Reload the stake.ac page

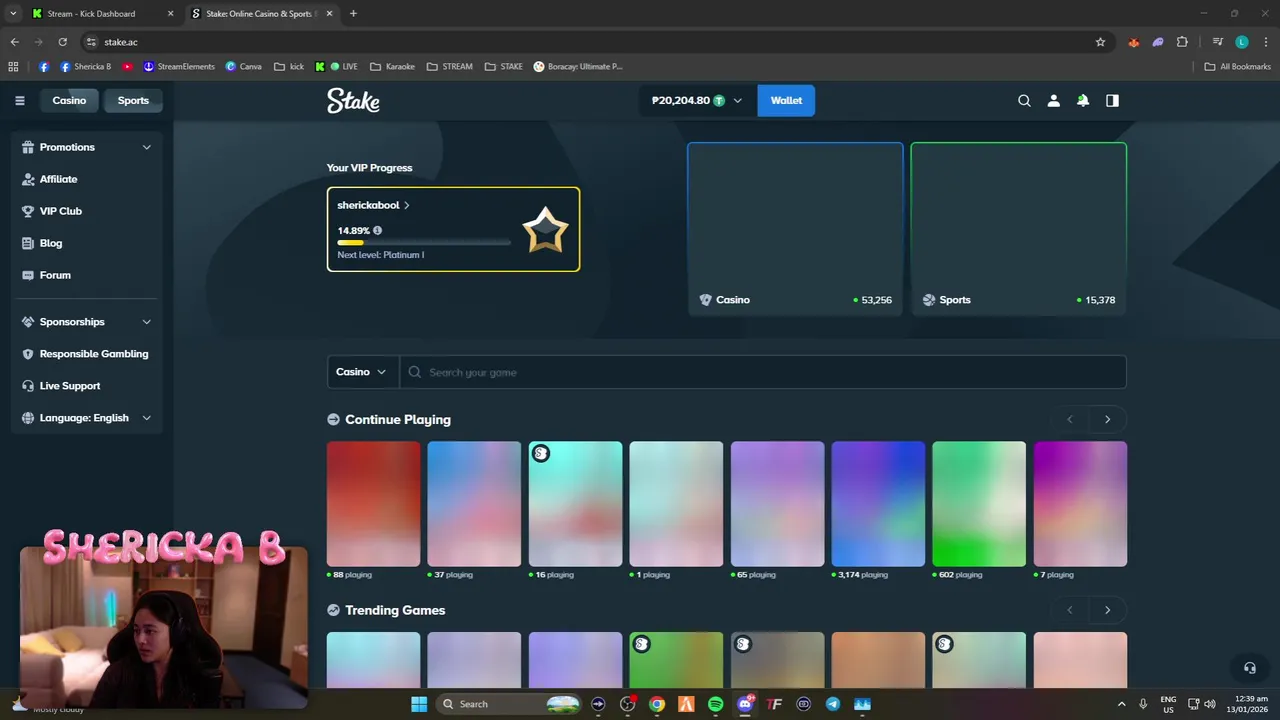tap(62, 42)
